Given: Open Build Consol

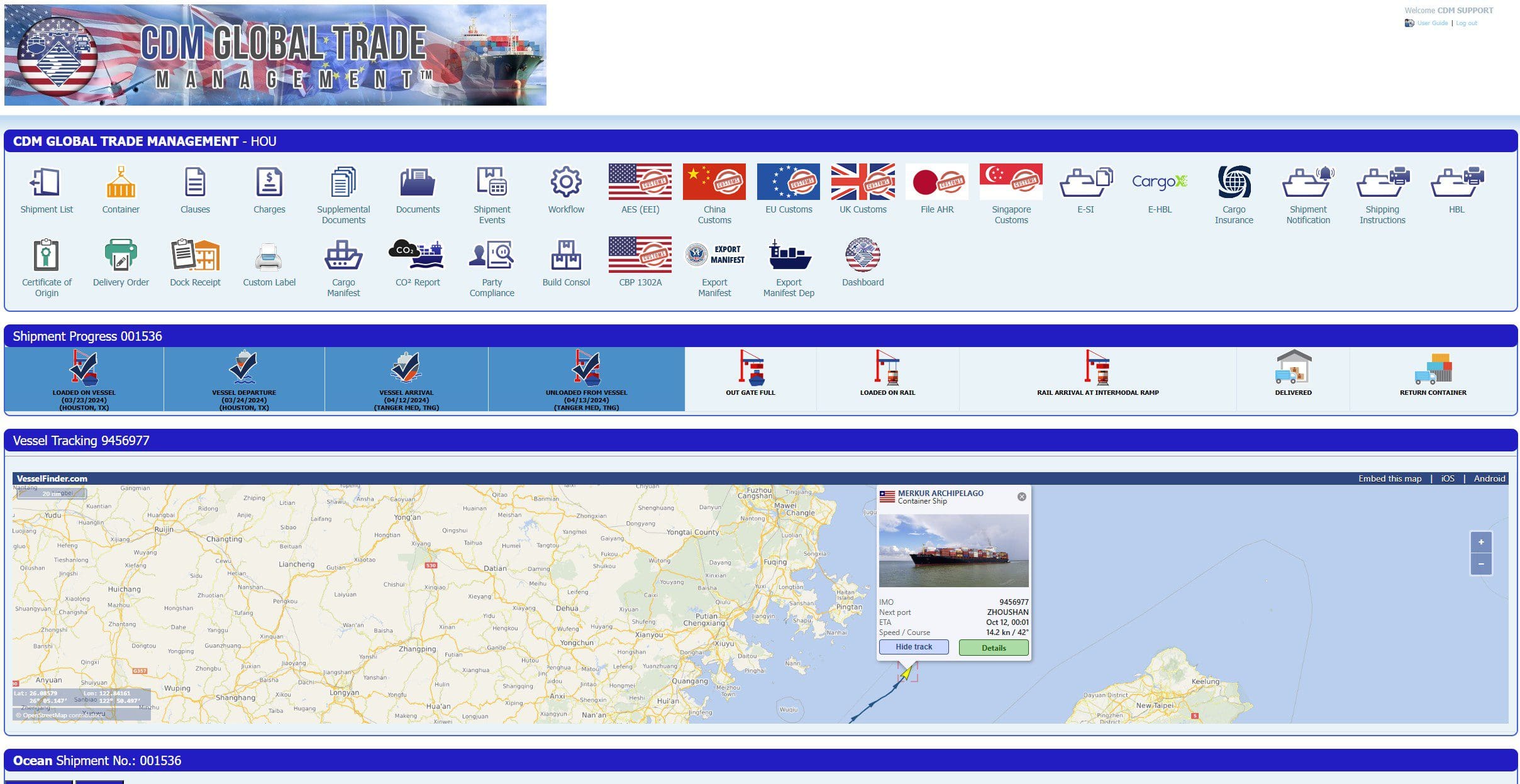Looking at the screenshot, I should 566,255.
